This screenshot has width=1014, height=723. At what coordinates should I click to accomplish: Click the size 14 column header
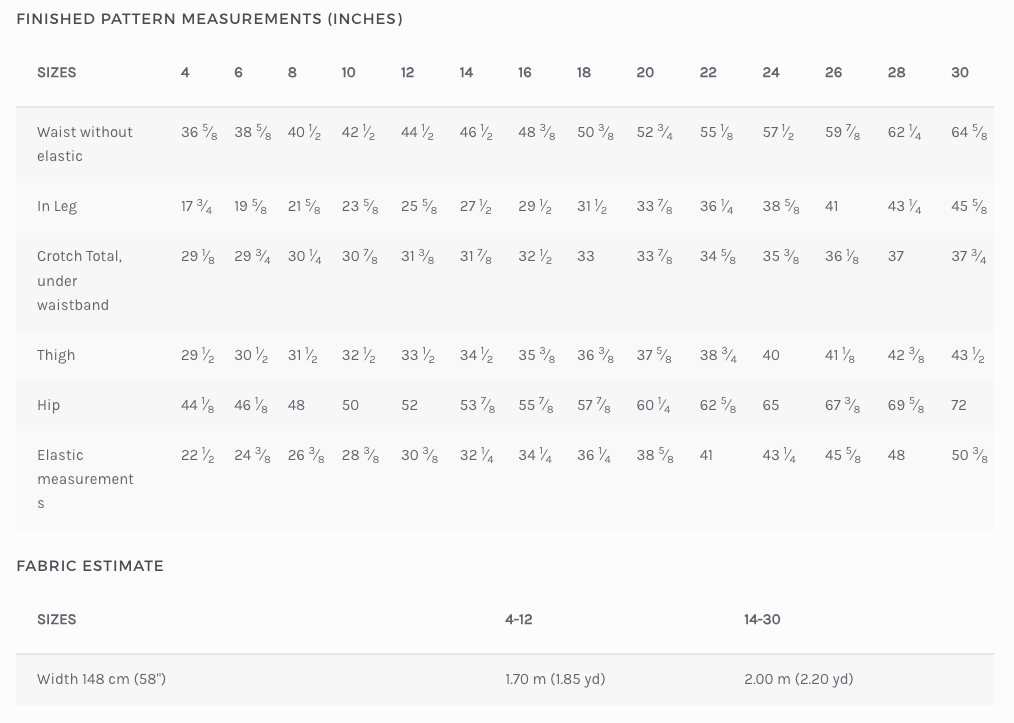[466, 72]
